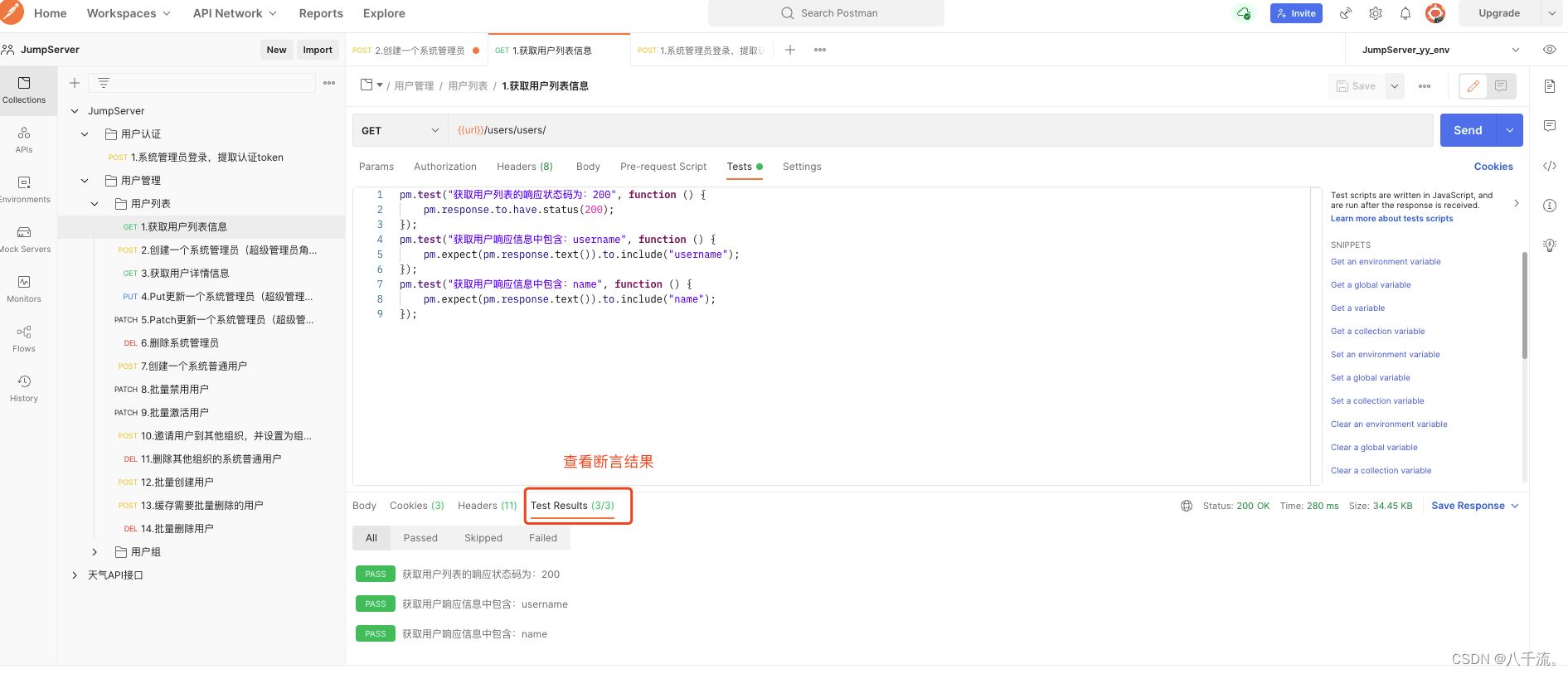The width and height of the screenshot is (1568, 674).
Task: Click the collections filter icon
Action: [104, 83]
